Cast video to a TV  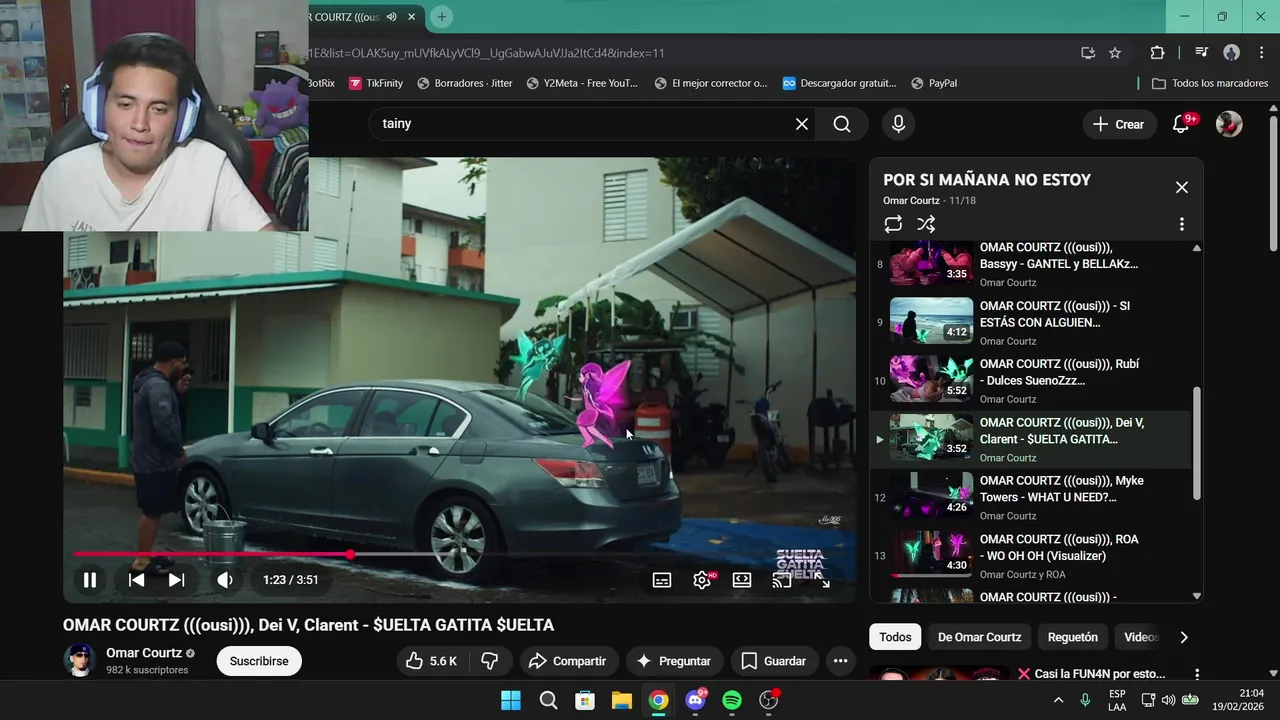tap(782, 580)
